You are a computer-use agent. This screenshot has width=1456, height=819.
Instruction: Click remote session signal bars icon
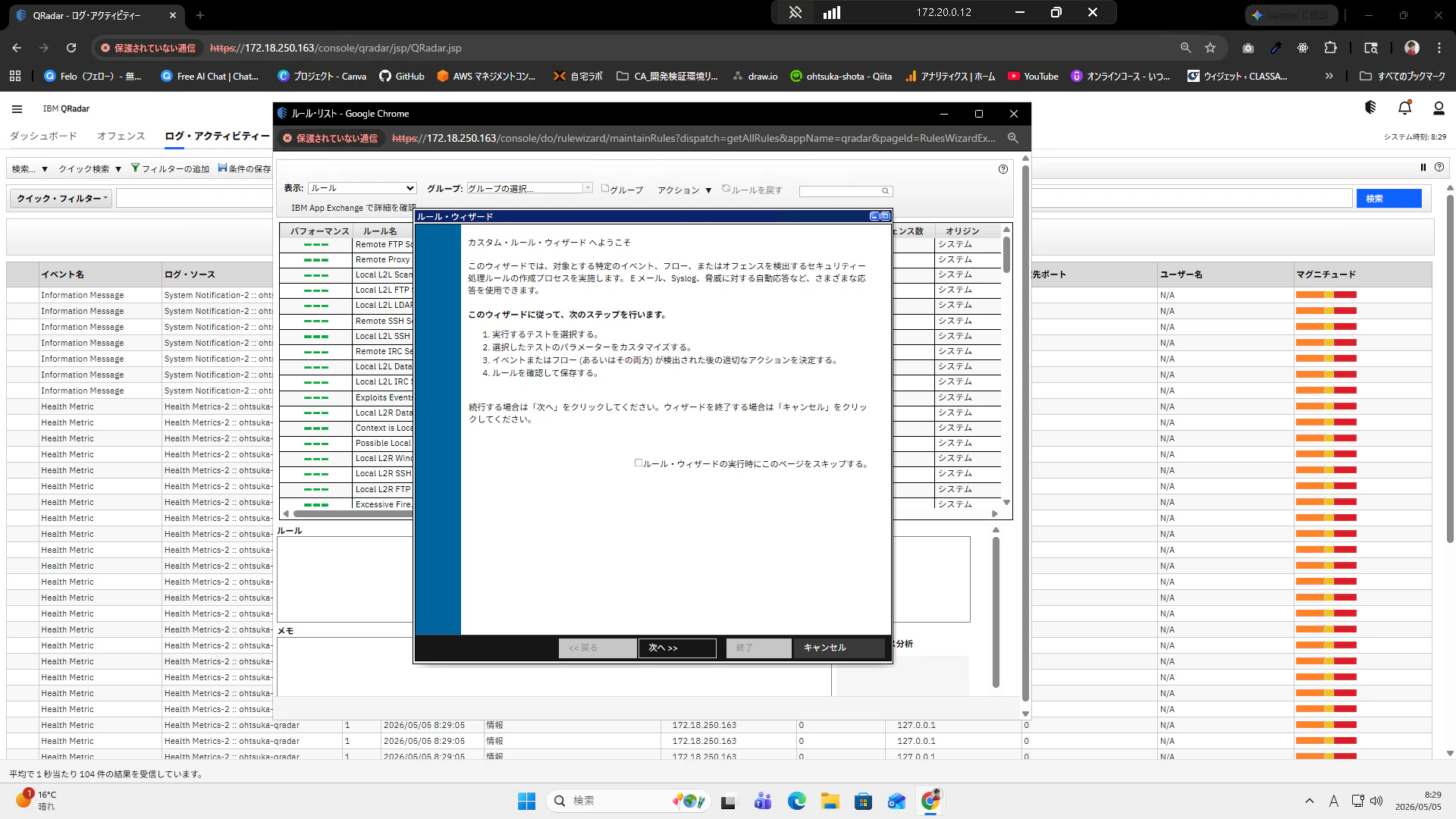[832, 12]
